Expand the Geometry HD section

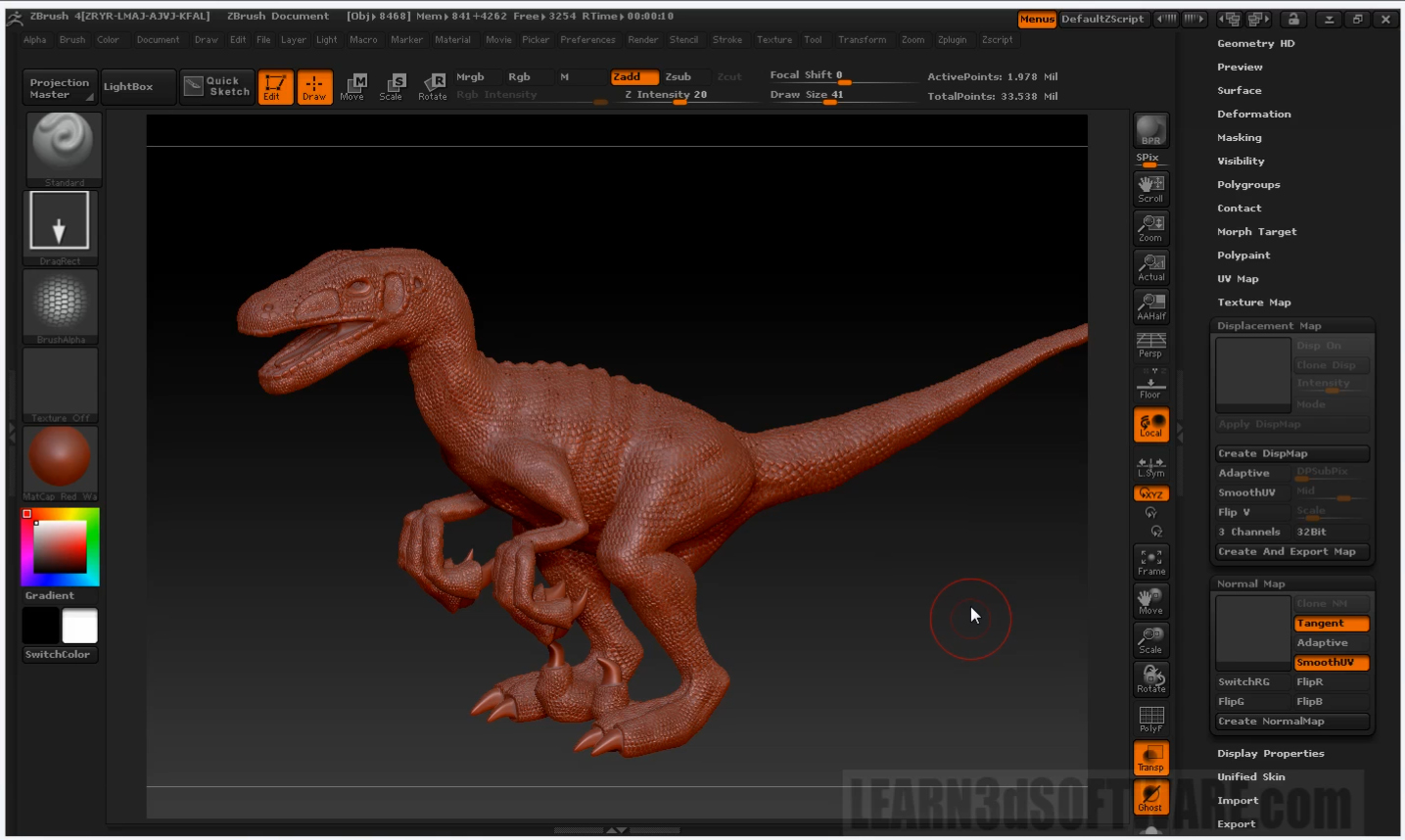1255,44
